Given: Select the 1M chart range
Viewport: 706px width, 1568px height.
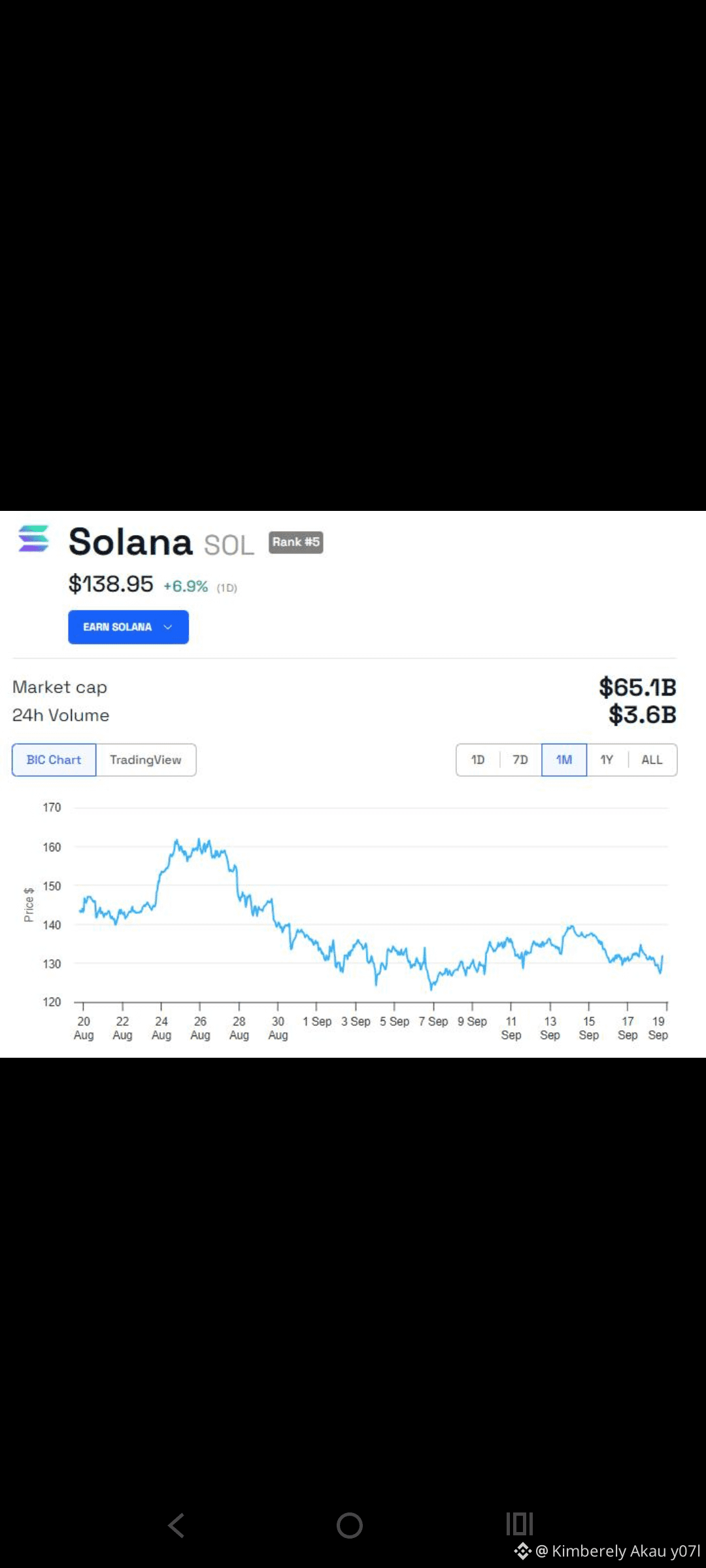Looking at the screenshot, I should point(564,760).
